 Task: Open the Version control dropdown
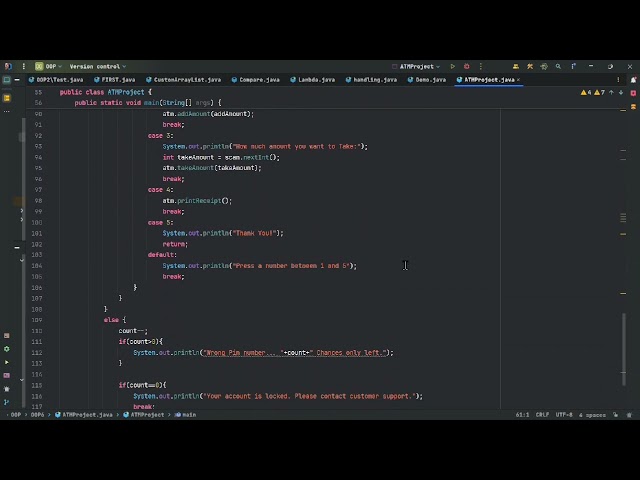coord(98,67)
